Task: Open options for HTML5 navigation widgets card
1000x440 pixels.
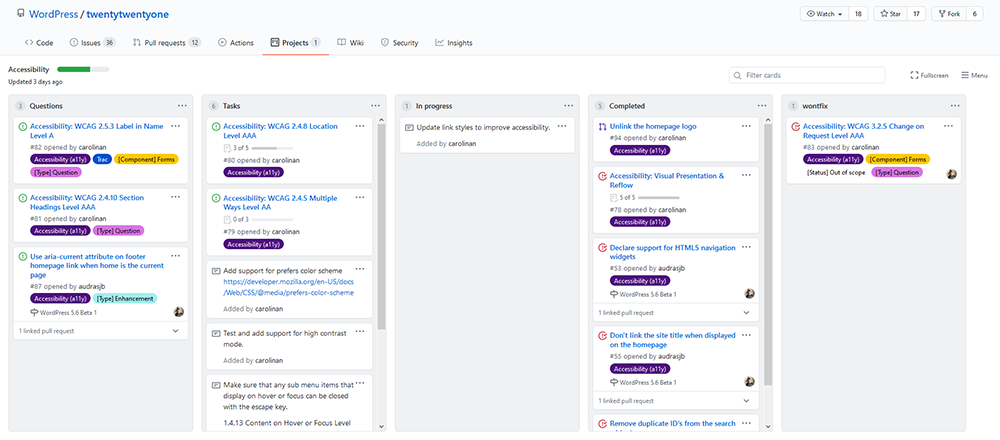Action: click(746, 247)
